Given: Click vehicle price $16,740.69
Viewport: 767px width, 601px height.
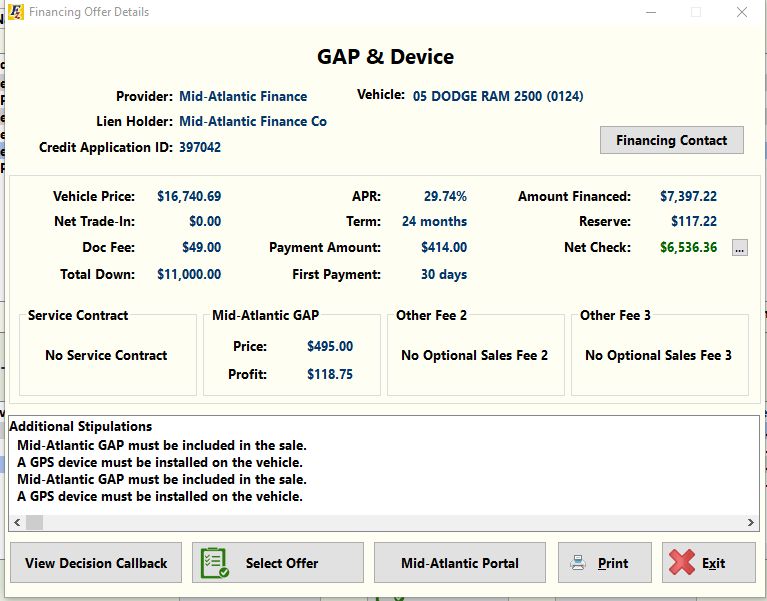Looking at the screenshot, I should 189,197.
